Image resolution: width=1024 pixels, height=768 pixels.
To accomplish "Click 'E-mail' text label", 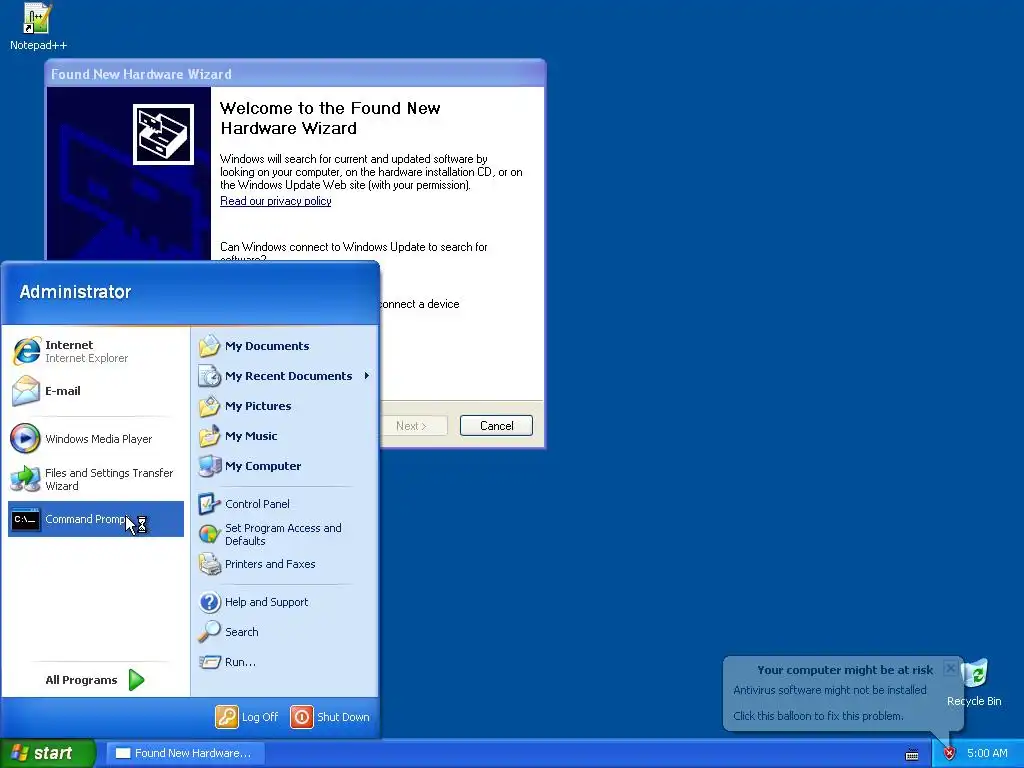I will 63,391.
